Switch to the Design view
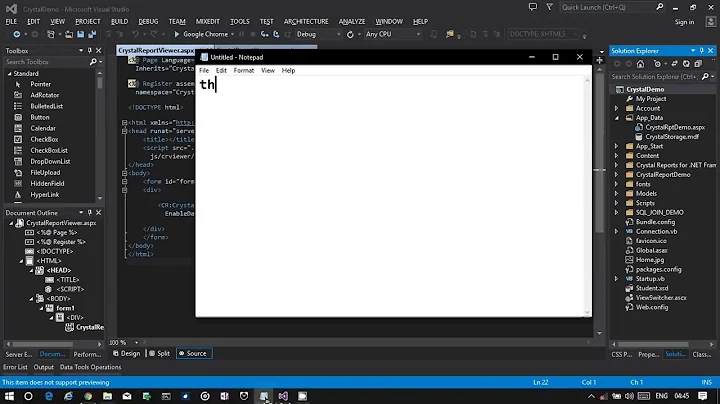Viewport: 720px width, 404px height. tap(127, 354)
